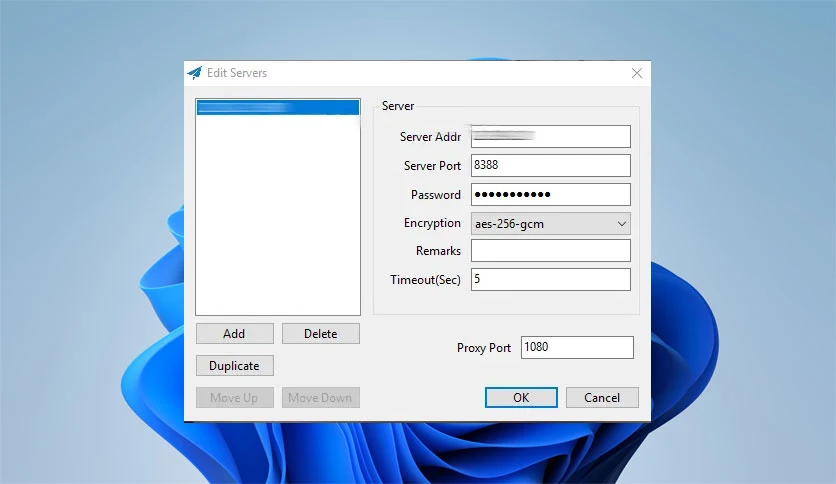Click the Server group box heading
The width and height of the screenshot is (836, 484).
coord(398,106)
